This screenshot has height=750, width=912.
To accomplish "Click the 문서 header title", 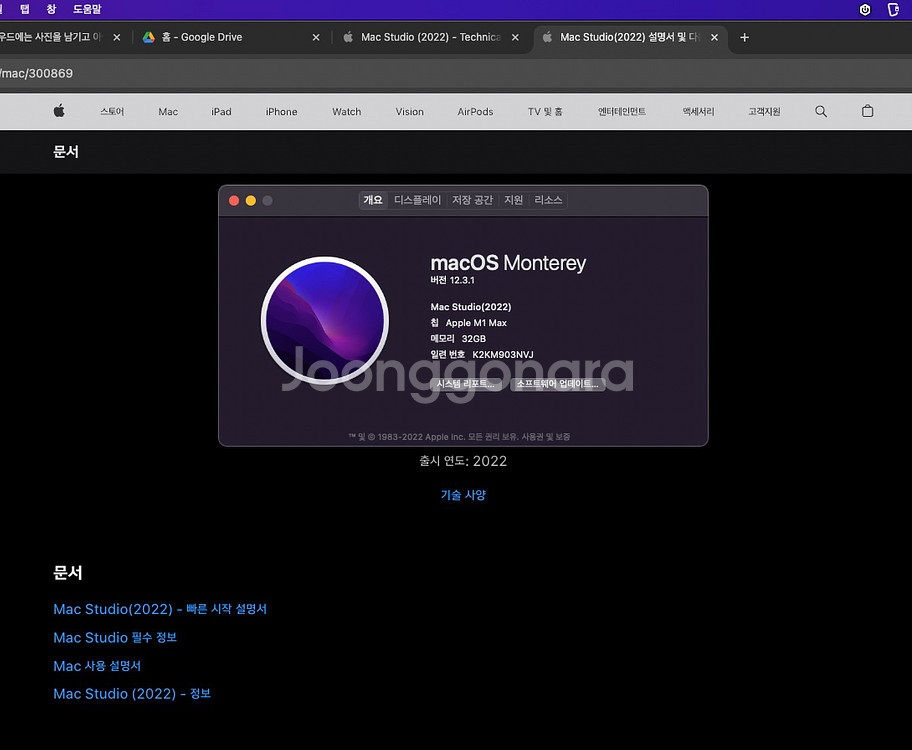I will [x=66, y=152].
